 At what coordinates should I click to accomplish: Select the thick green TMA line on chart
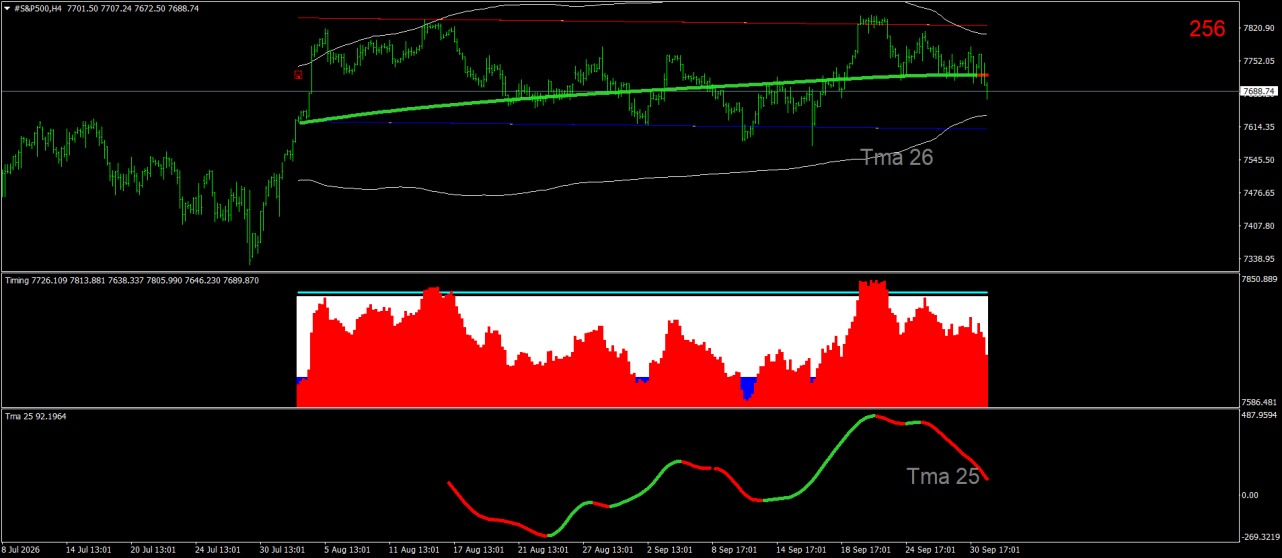click(x=644, y=92)
